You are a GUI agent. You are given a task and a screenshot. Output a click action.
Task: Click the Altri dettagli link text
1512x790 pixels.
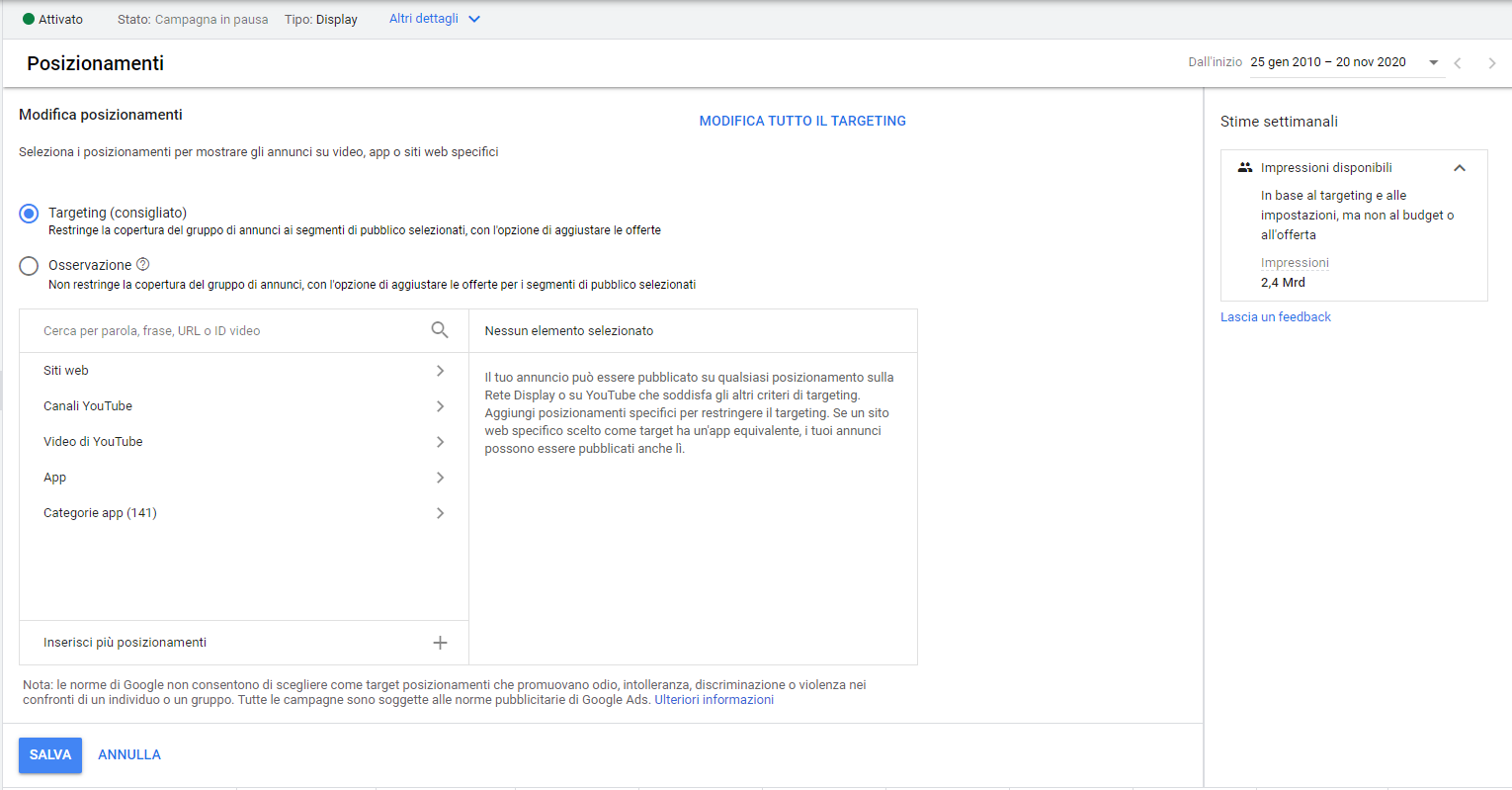424,19
